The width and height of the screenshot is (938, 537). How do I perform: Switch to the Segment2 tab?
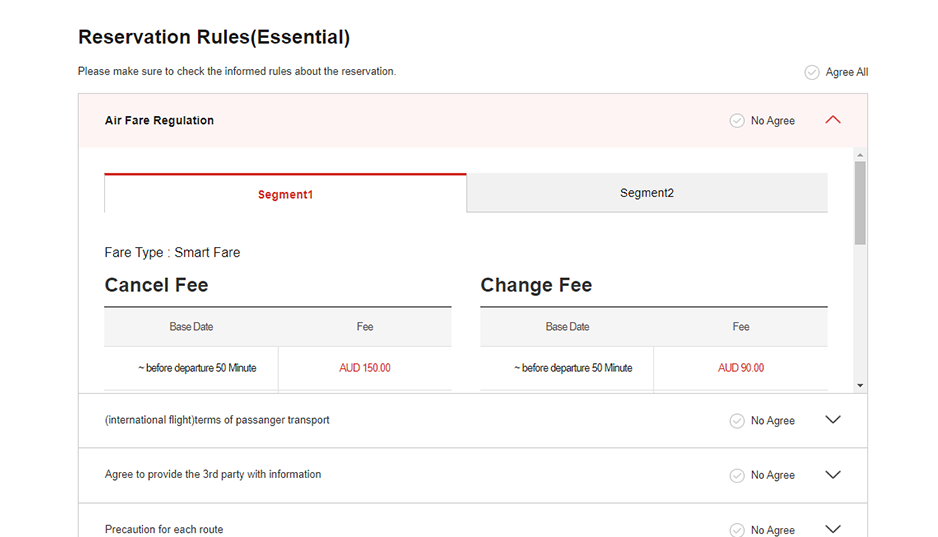pyautogui.click(x=647, y=193)
